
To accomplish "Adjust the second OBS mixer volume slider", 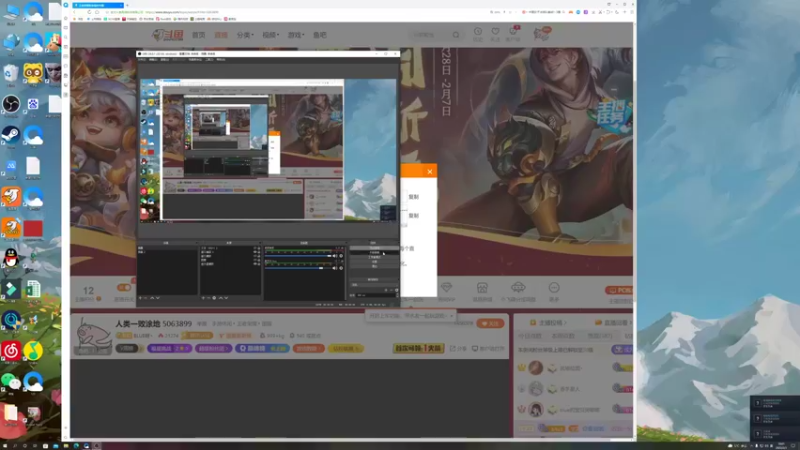I will [298, 268].
